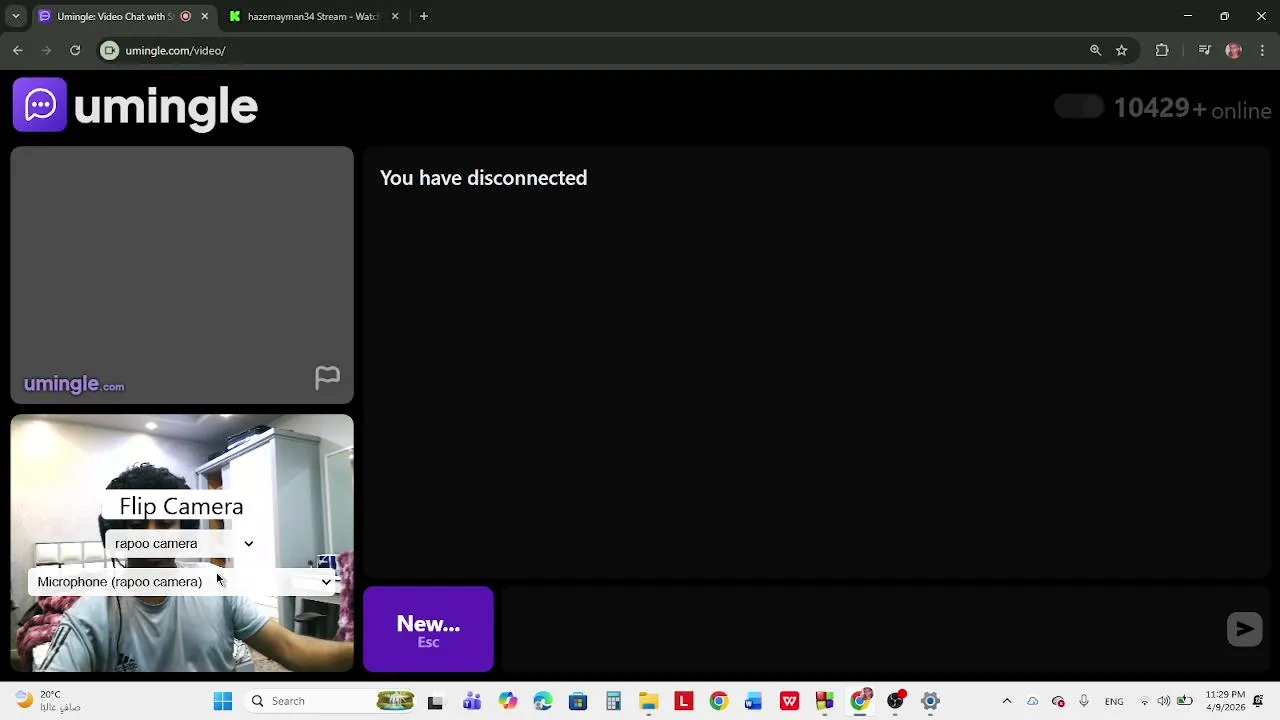
Task: Open Microsoft Store from taskbar
Action: pyautogui.click(x=578, y=701)
